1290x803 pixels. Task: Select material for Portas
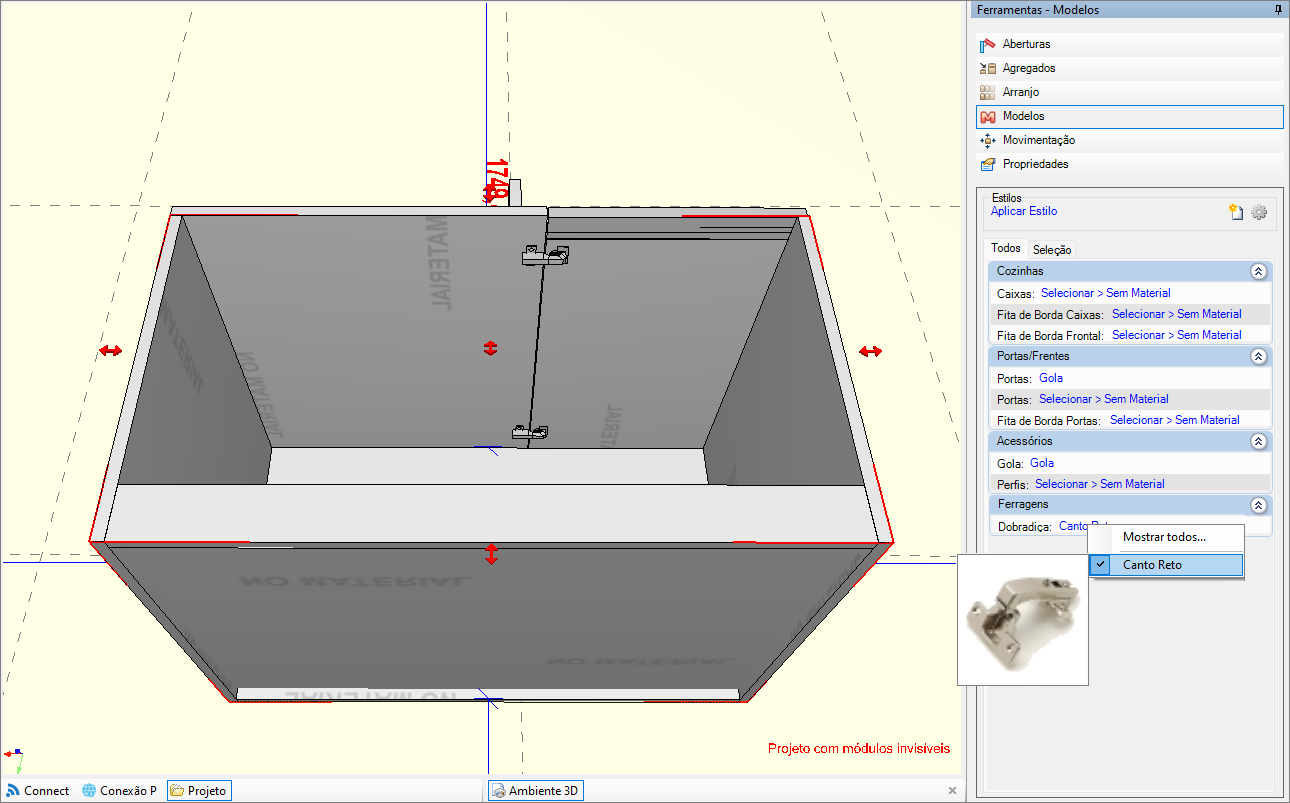pyautogui.click(x=1104, y=399)
